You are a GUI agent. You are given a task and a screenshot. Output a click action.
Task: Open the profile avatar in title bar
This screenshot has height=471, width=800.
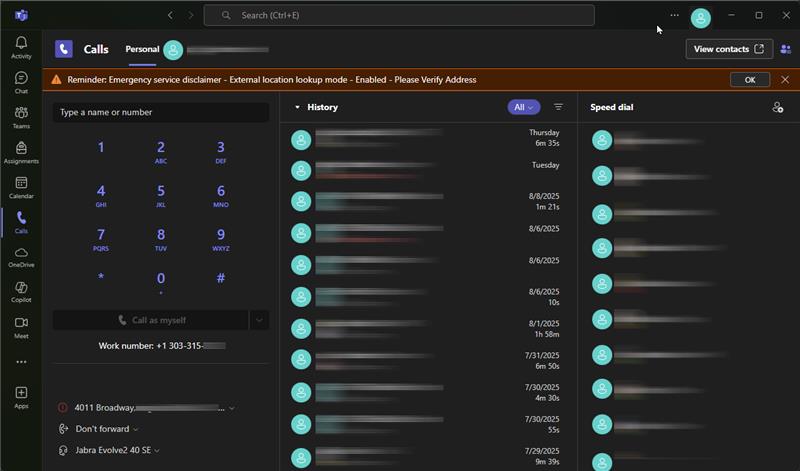coord(701,18)
